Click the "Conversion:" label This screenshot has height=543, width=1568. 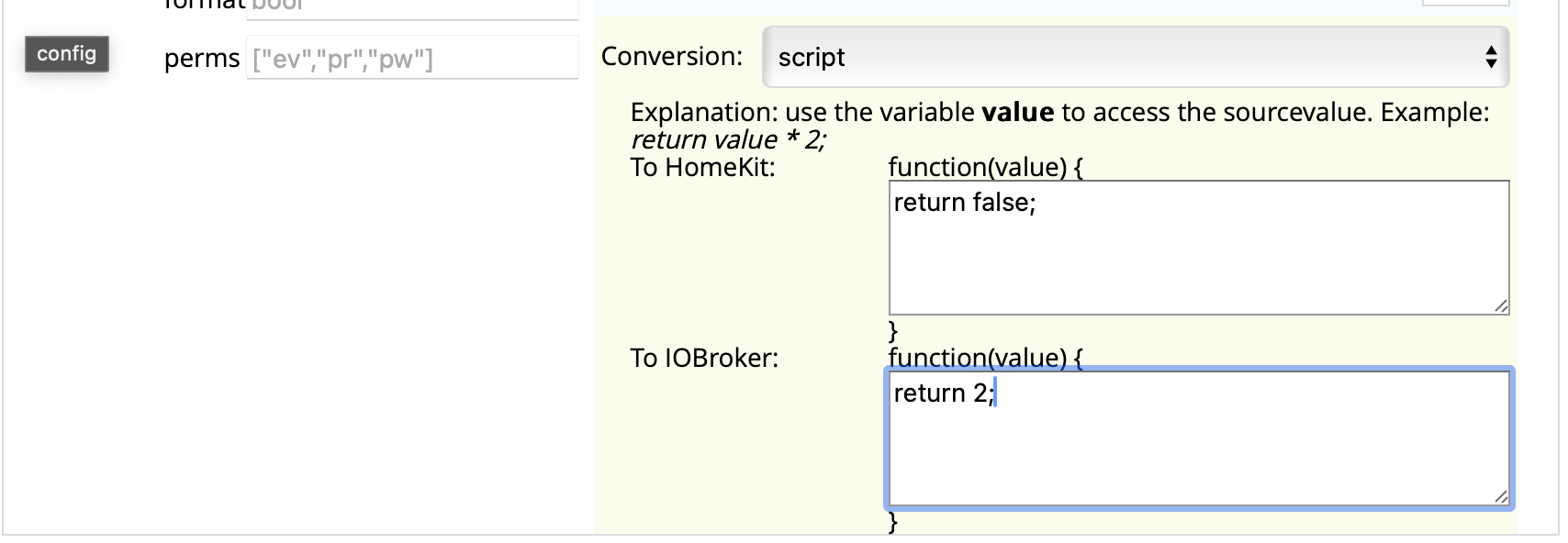pyautogui.click(x=671, y=57)
